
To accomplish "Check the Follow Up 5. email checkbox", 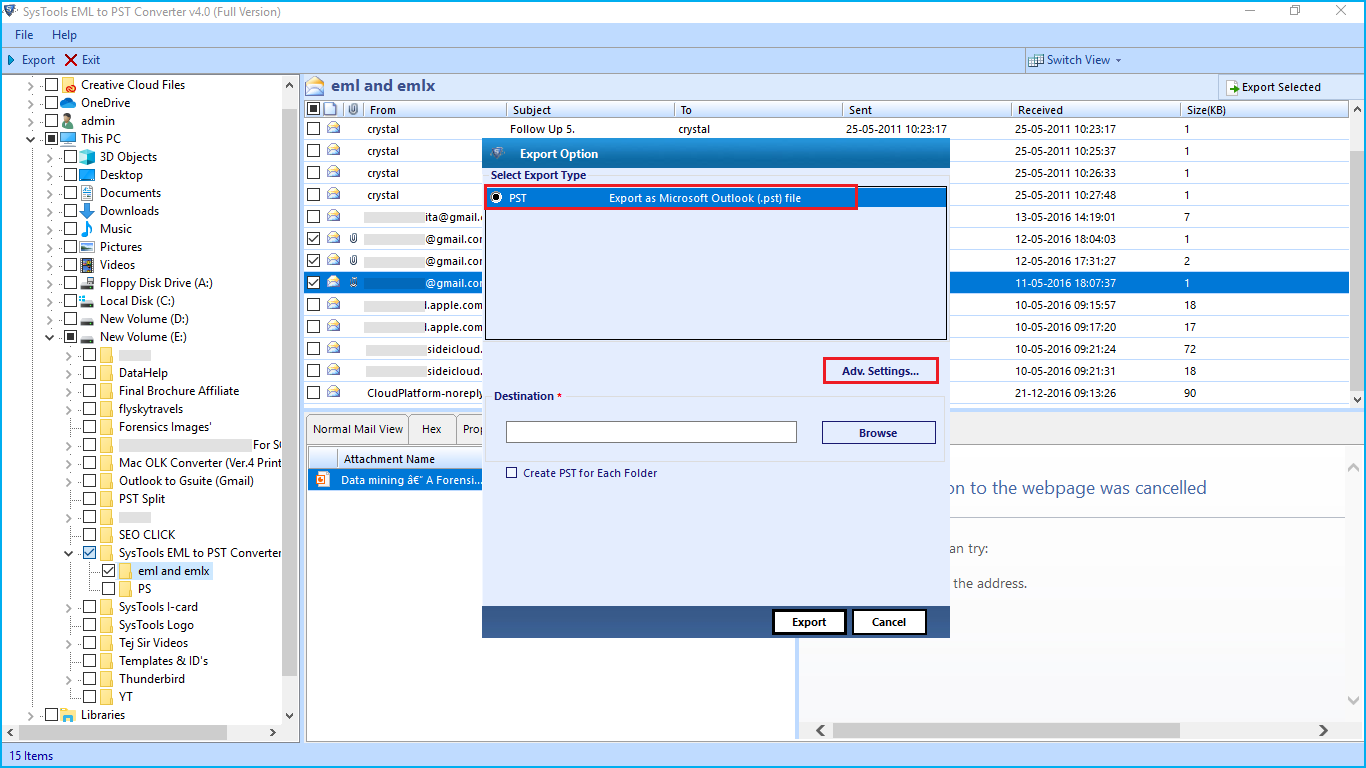I will tap(314, 129).
